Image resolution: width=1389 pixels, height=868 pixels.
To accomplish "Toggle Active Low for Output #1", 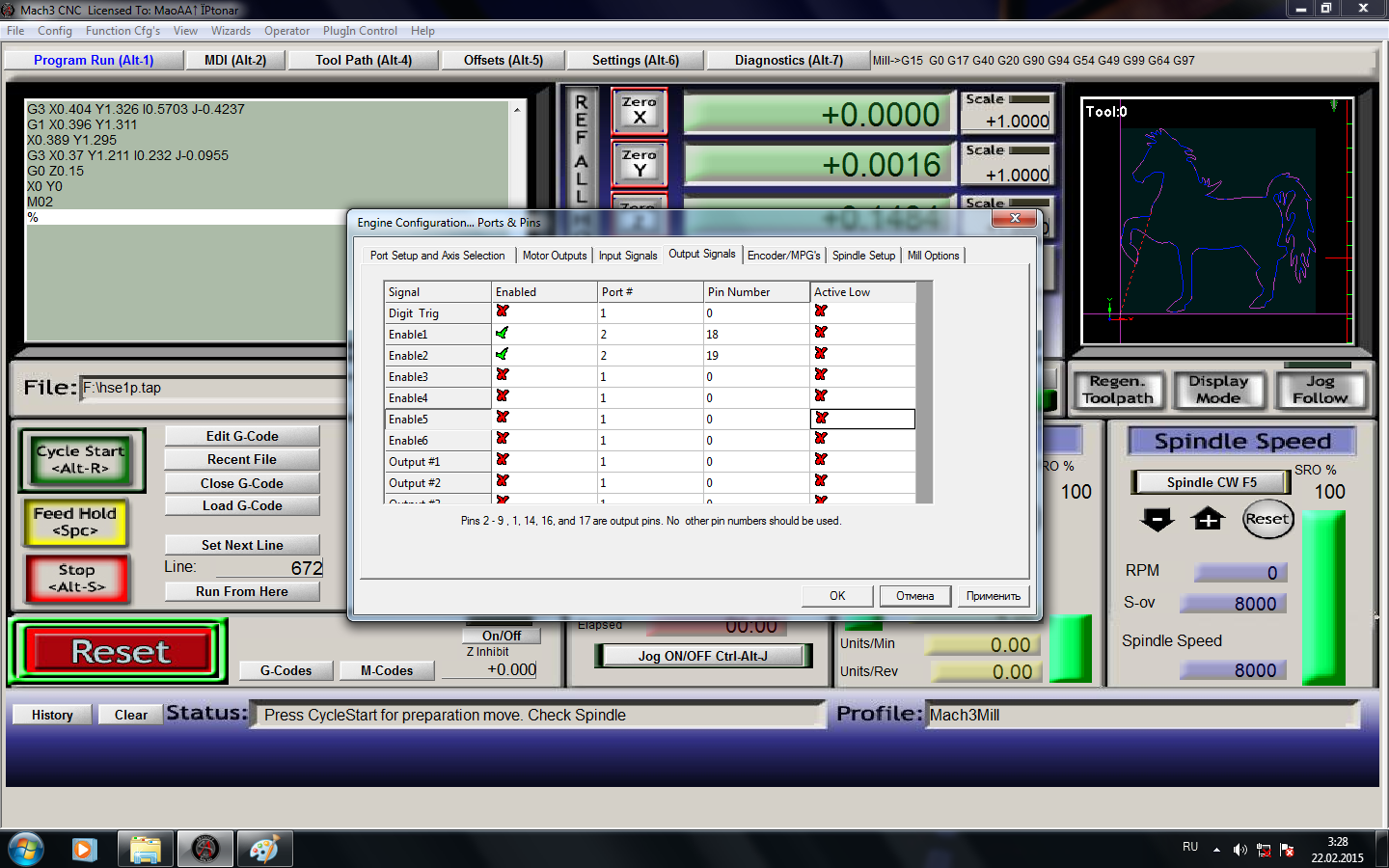I will 821,460.
